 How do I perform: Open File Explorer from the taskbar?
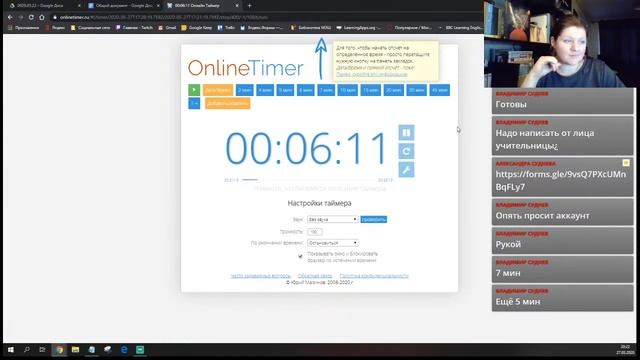click(x=76, y=350)
